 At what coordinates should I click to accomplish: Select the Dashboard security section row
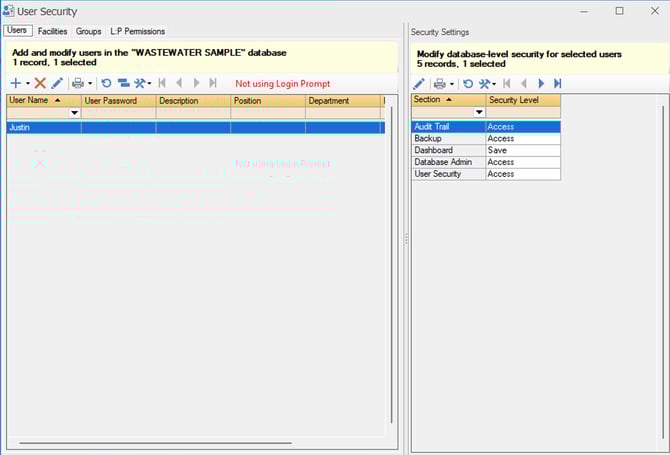click(448, 150)
